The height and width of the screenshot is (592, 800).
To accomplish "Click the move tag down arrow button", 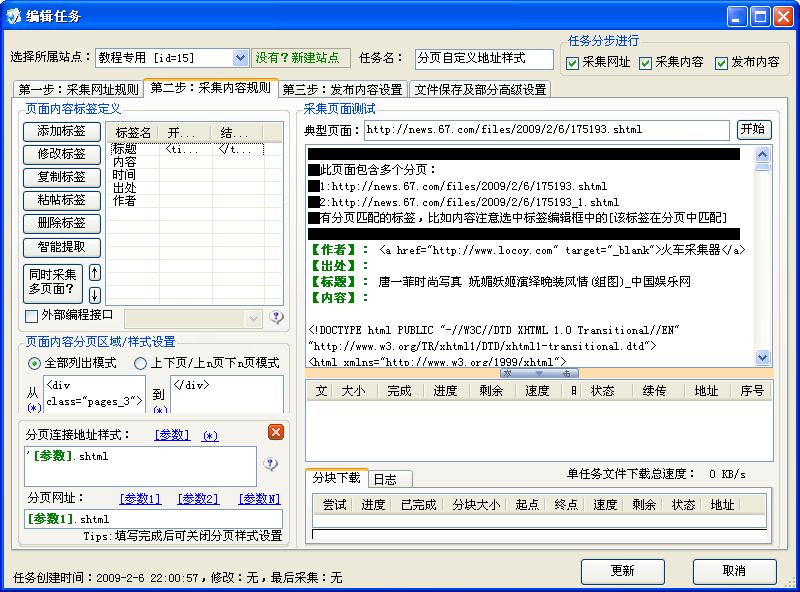I will (94, 295).
